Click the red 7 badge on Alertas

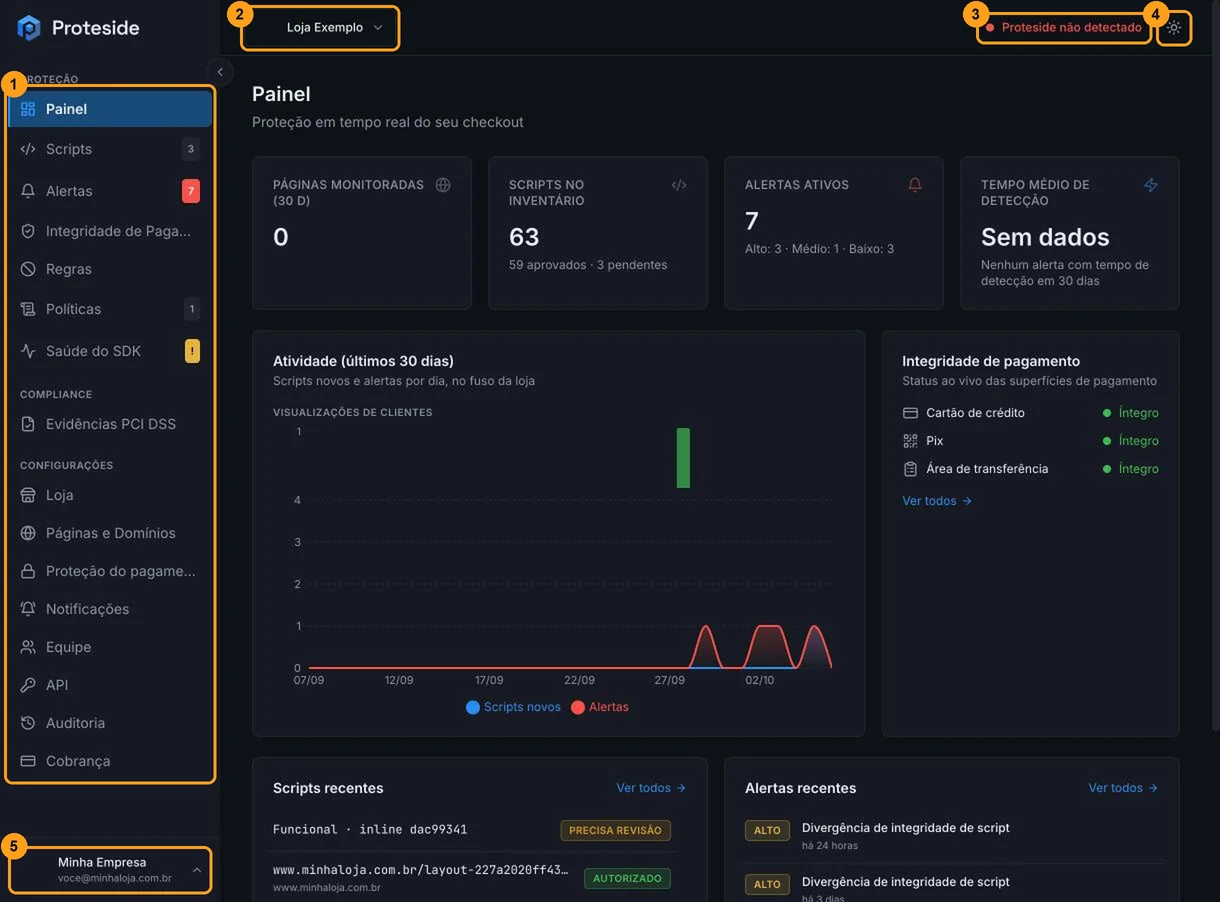(191, 191)
